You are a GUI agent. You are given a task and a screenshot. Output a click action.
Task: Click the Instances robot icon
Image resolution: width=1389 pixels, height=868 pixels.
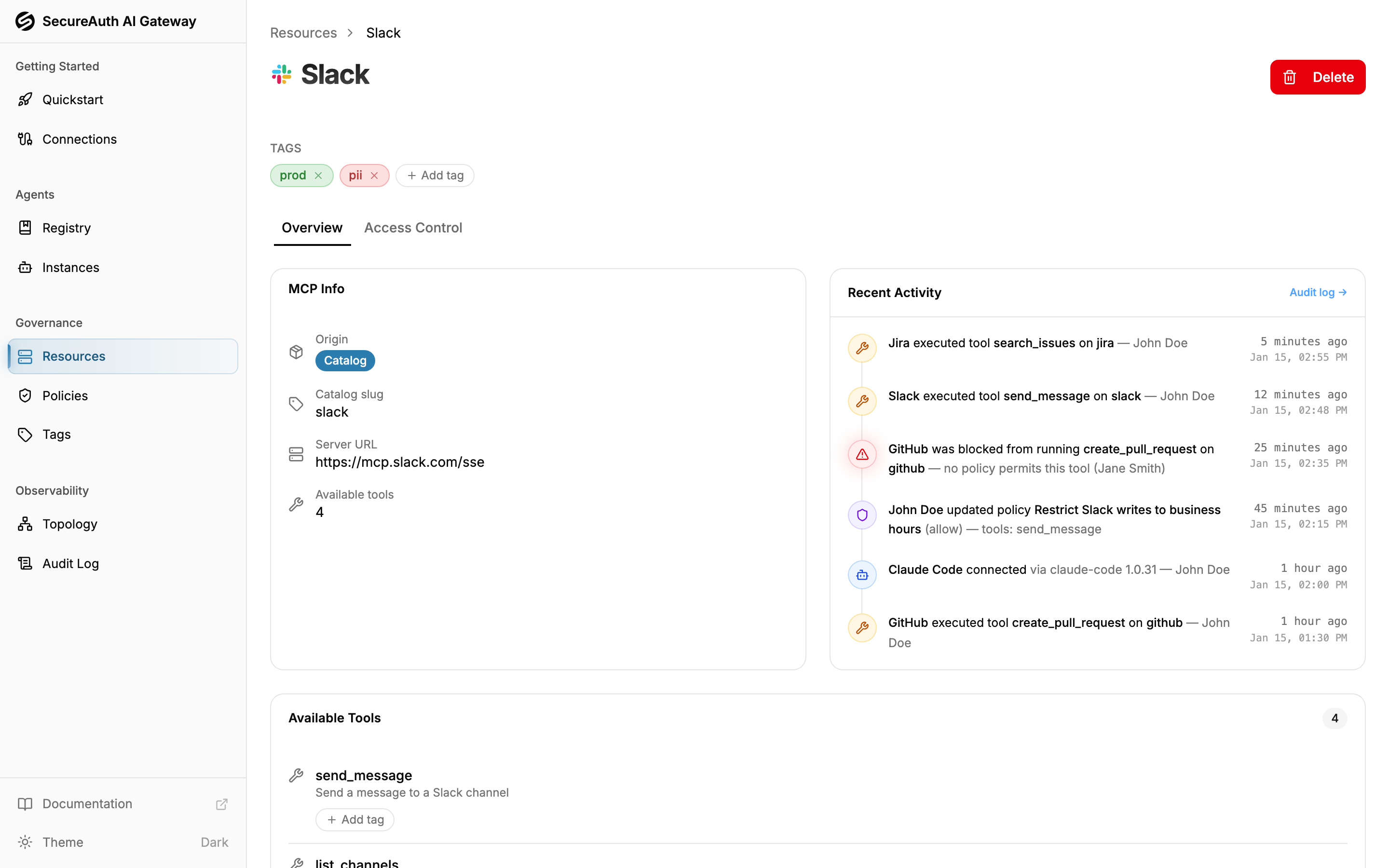(x=25, y=268)
